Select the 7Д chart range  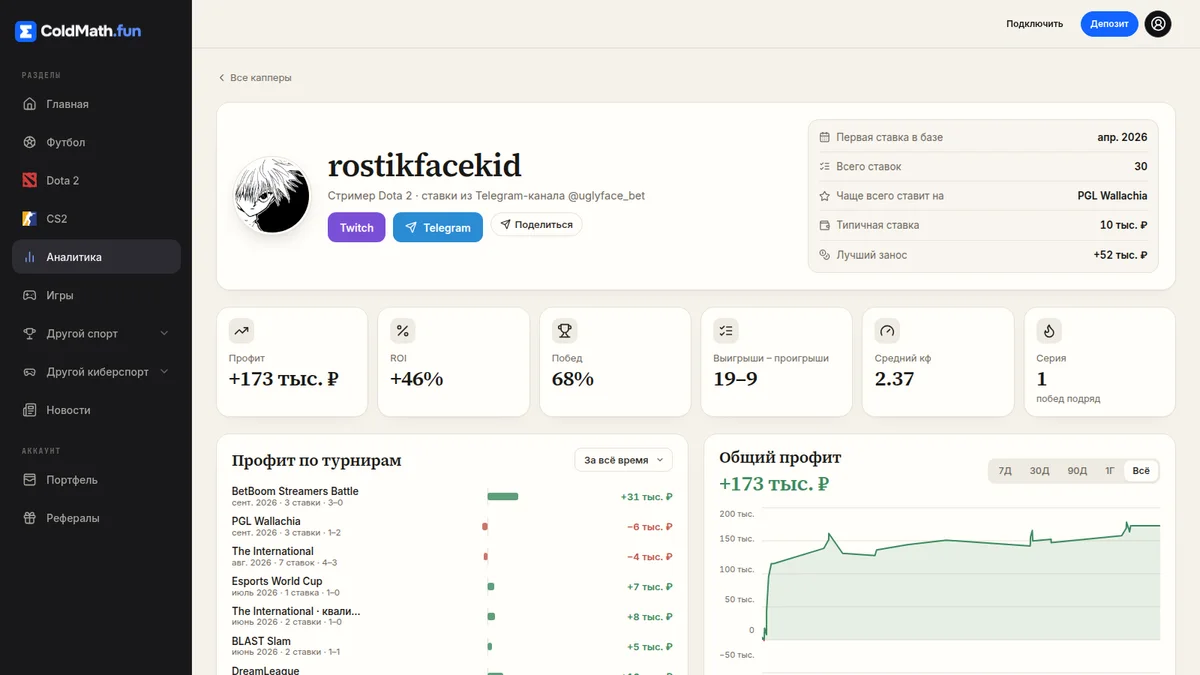1005,471
